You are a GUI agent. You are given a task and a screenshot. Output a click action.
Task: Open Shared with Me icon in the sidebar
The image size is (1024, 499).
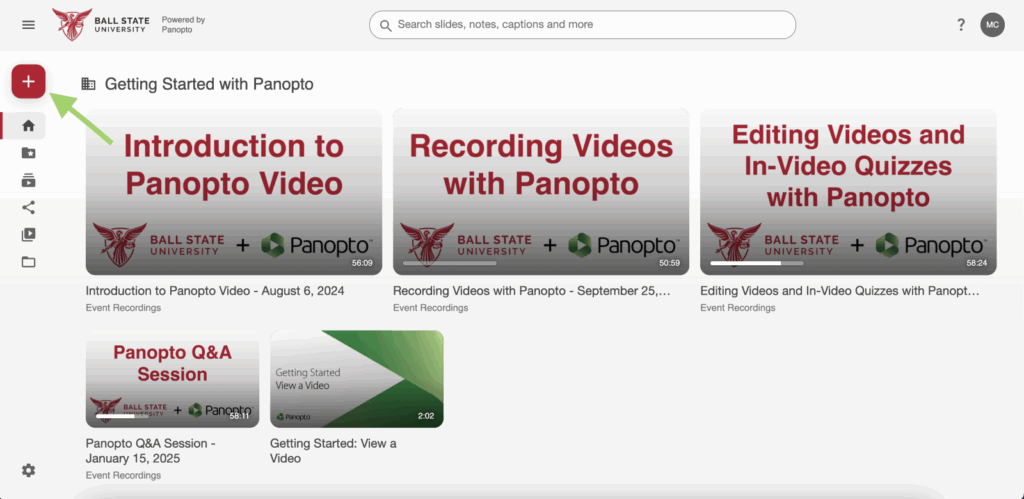point(29,208)
